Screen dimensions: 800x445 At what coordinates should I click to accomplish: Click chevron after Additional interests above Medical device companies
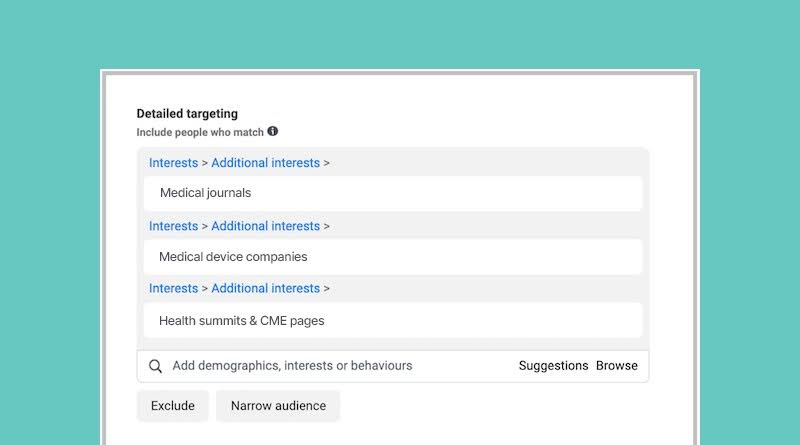[327, 227]
